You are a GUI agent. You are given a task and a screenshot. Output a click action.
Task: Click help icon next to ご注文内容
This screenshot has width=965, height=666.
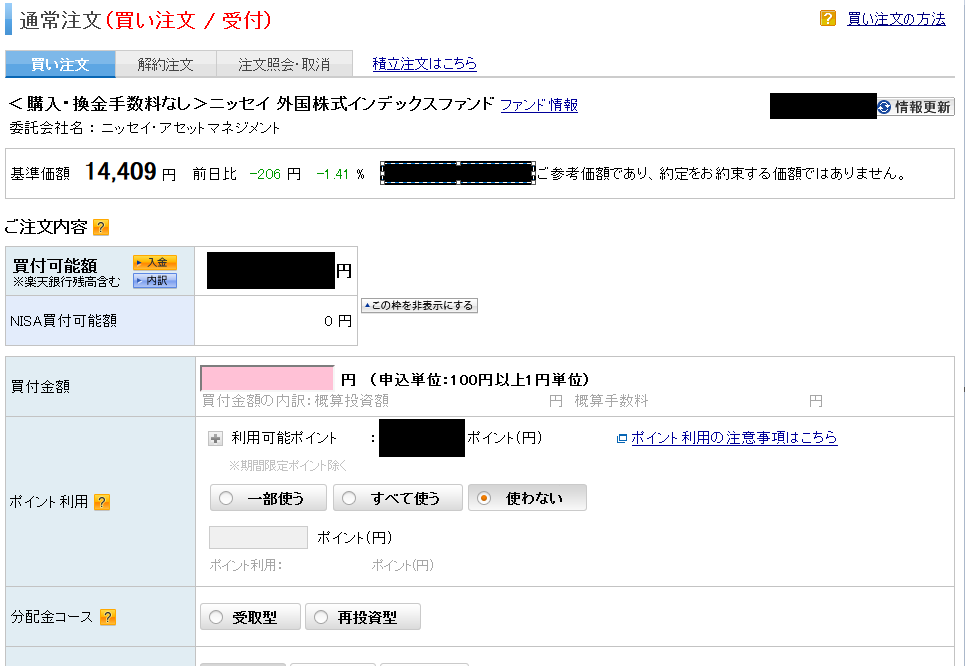(101, 228)
